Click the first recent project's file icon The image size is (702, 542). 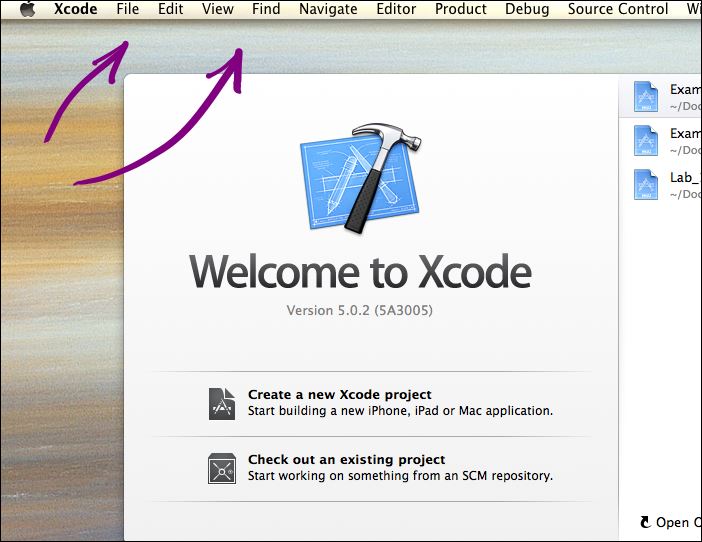tap(646, 97)
